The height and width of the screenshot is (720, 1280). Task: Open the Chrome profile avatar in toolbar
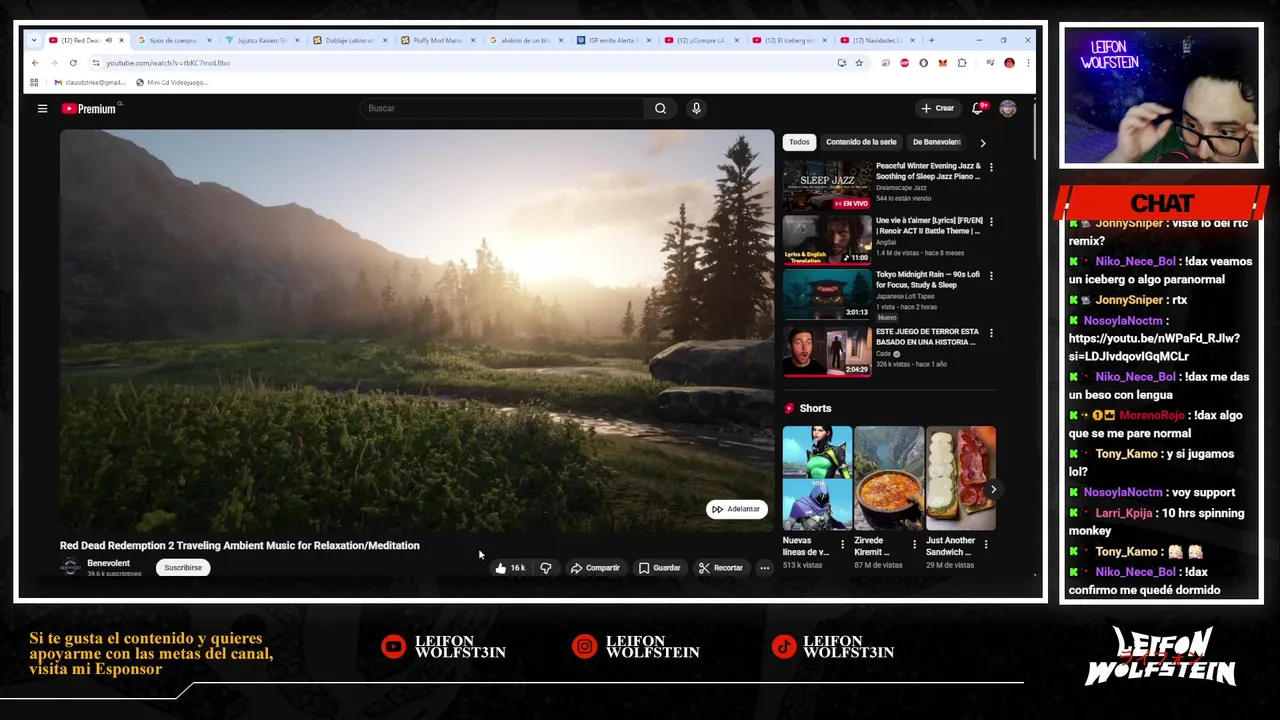click(x=1009, y=63)
